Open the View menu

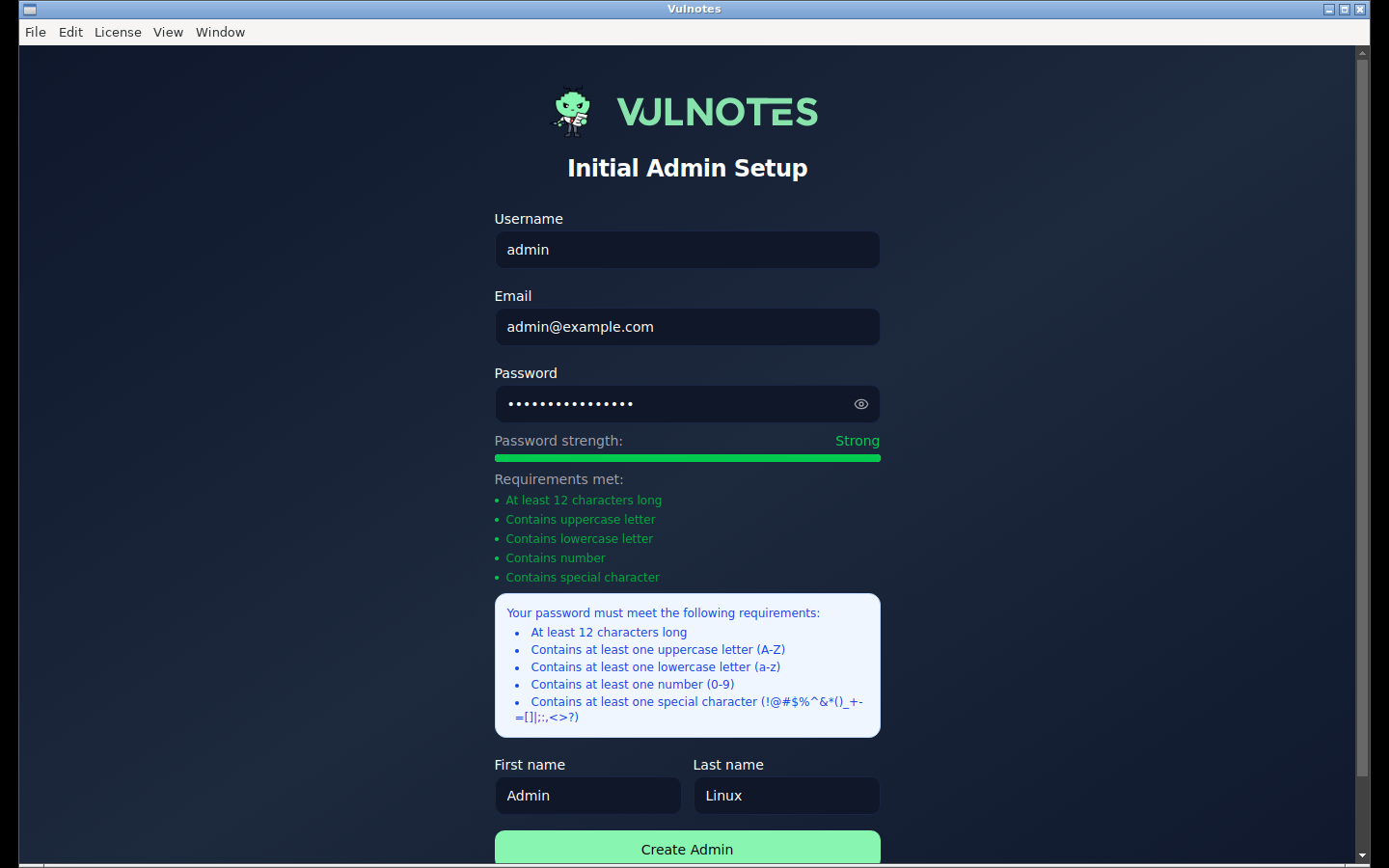pyautogui.click(x=168, y=32)
